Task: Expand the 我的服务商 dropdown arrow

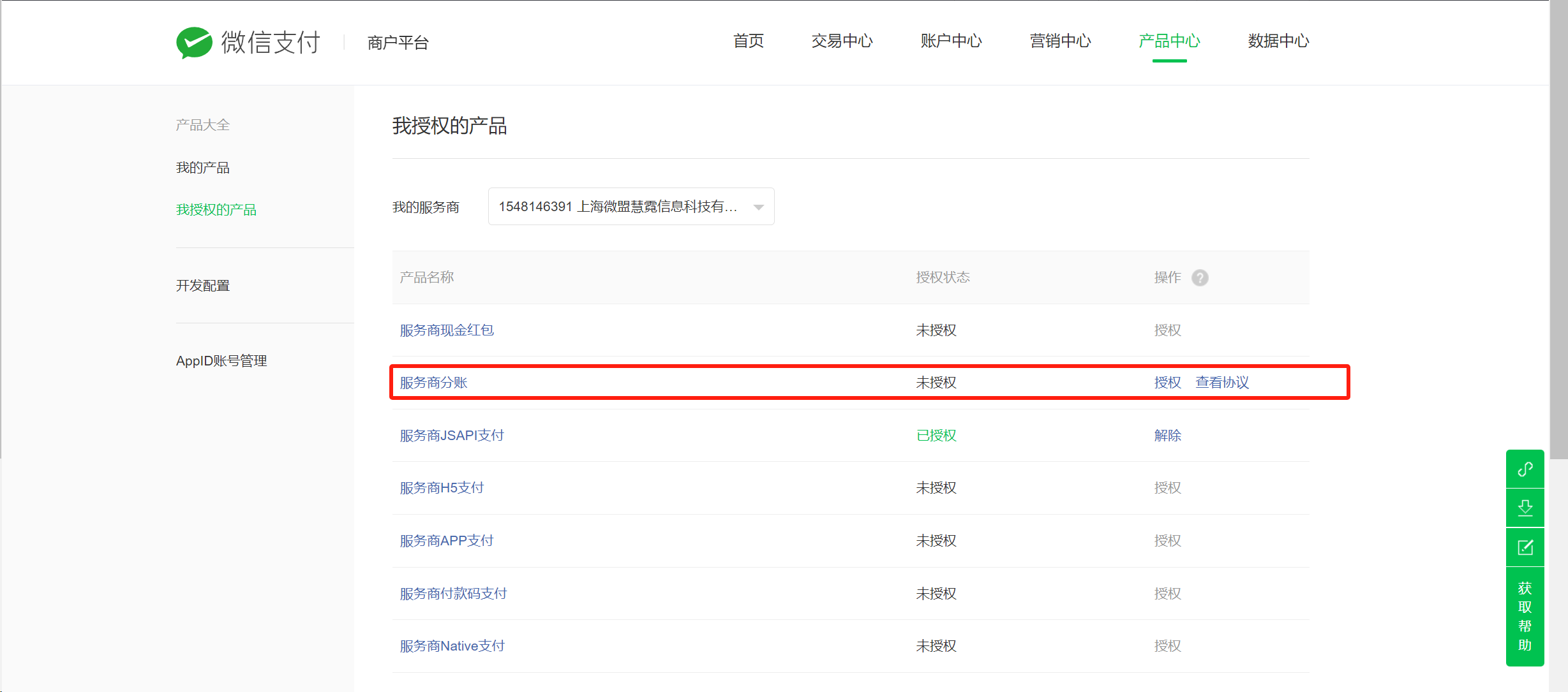Action: point(758,207)
